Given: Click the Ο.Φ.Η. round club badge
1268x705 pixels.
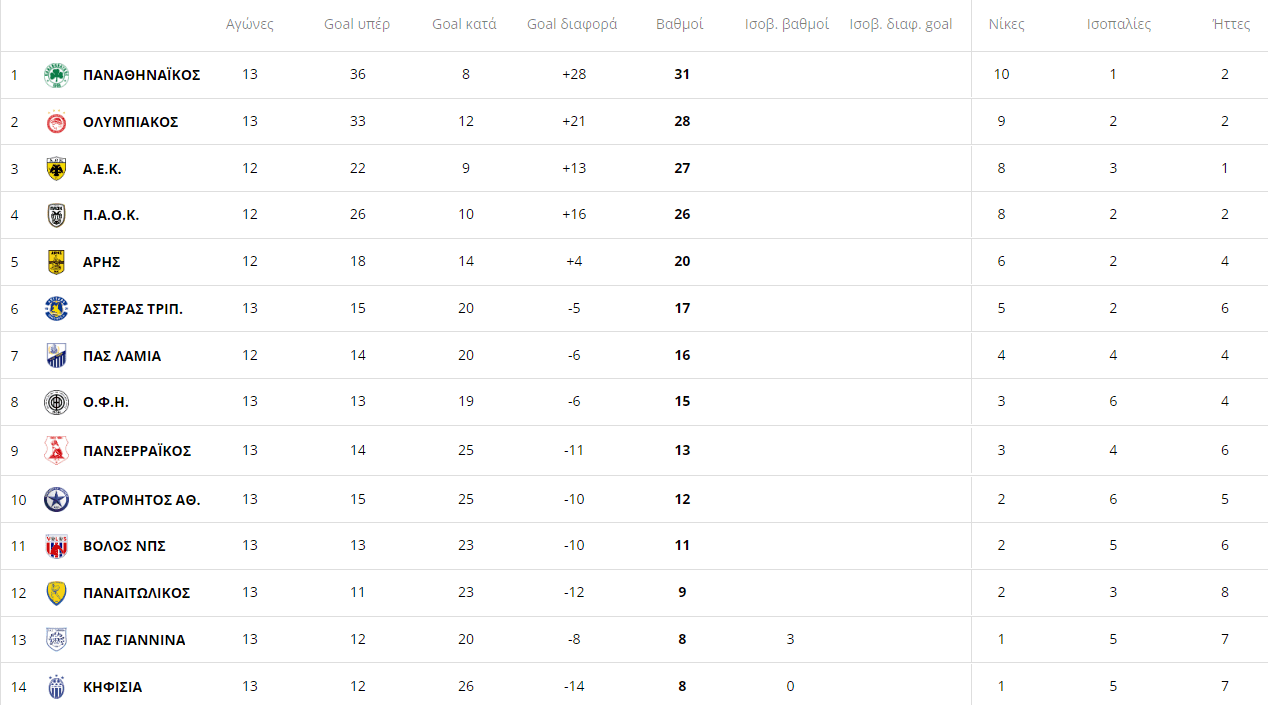Looking at the screenshot, I should coord(57,403).
